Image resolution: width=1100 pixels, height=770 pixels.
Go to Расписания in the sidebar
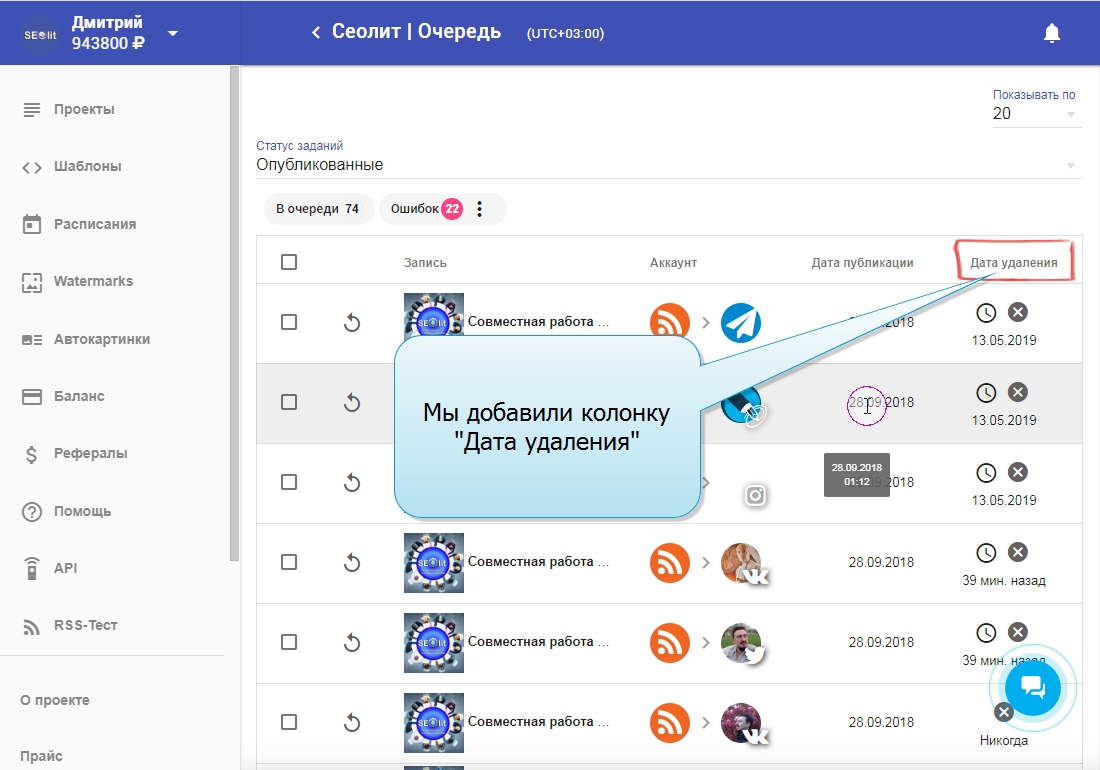(94, 224)
